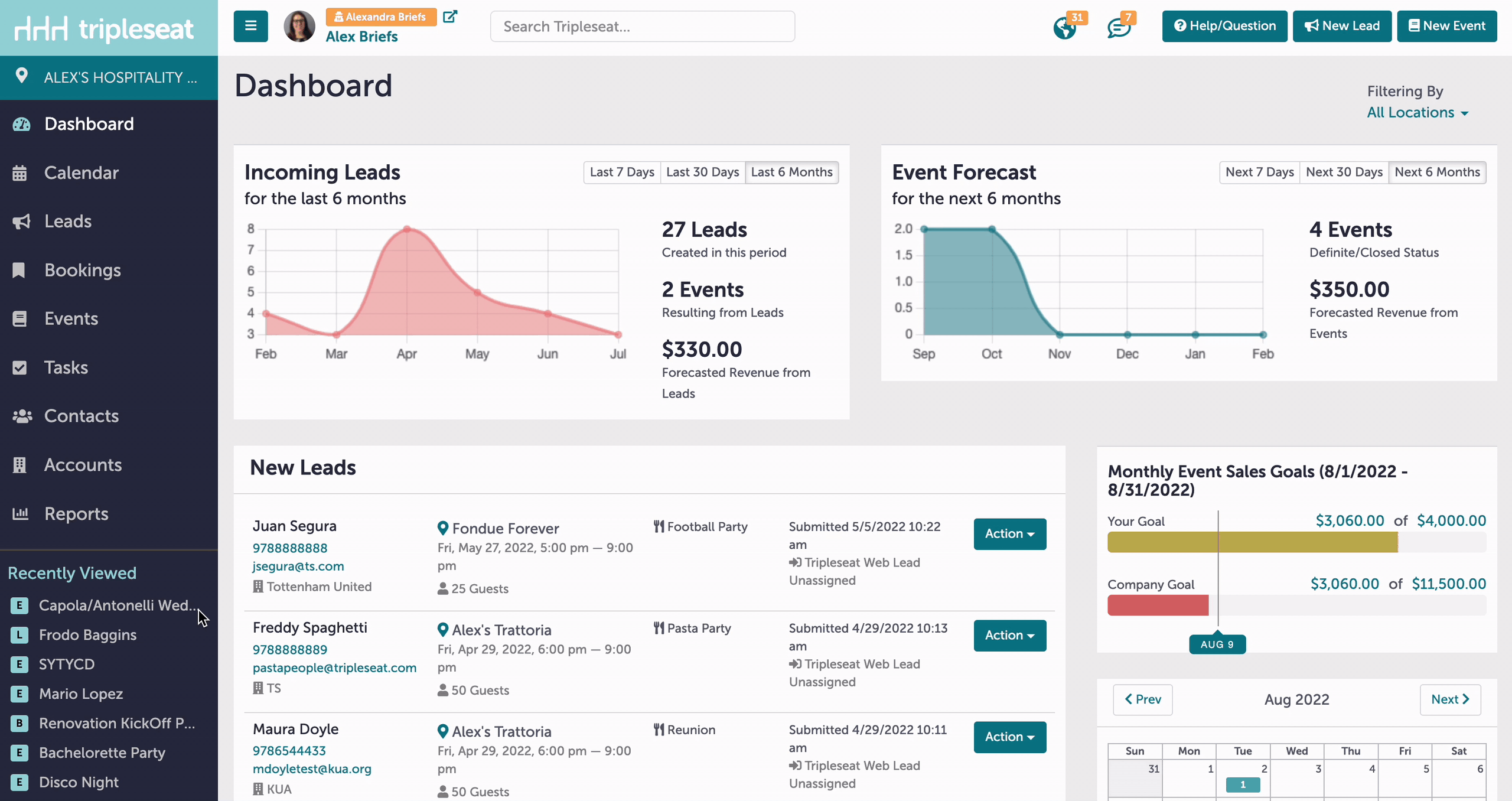Open Bachelorette Party in Recently Viewed
Viewport: 1512px width, 801px height.
coord(102,753)
